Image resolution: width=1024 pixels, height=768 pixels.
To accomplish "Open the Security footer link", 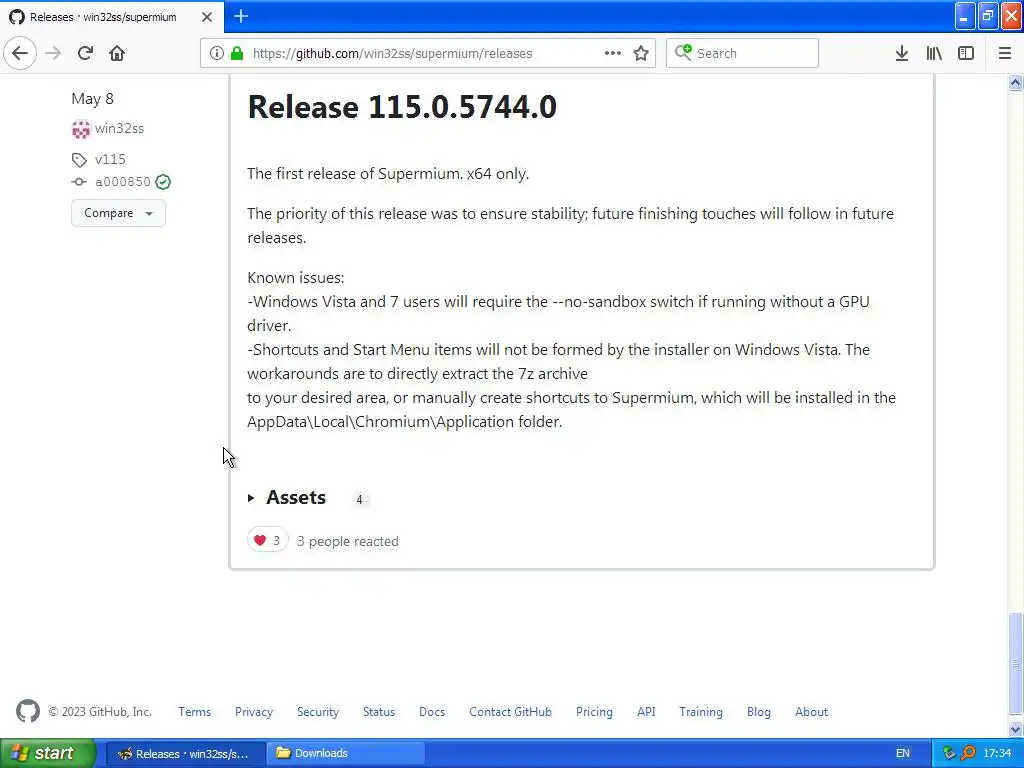I will pyautogui.click(x=318, y=712).
